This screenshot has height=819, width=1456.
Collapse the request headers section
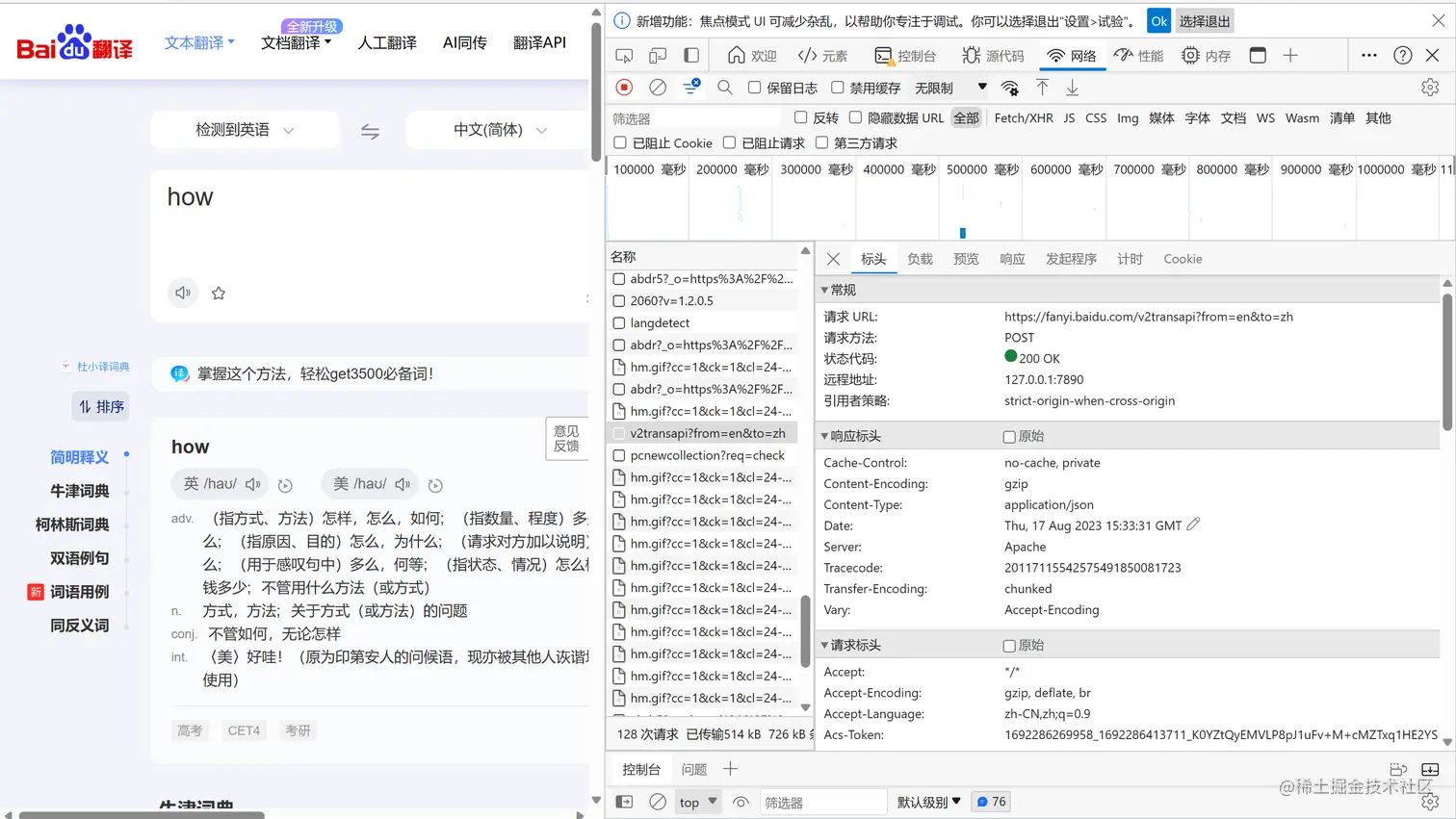[x=824, y=645]
